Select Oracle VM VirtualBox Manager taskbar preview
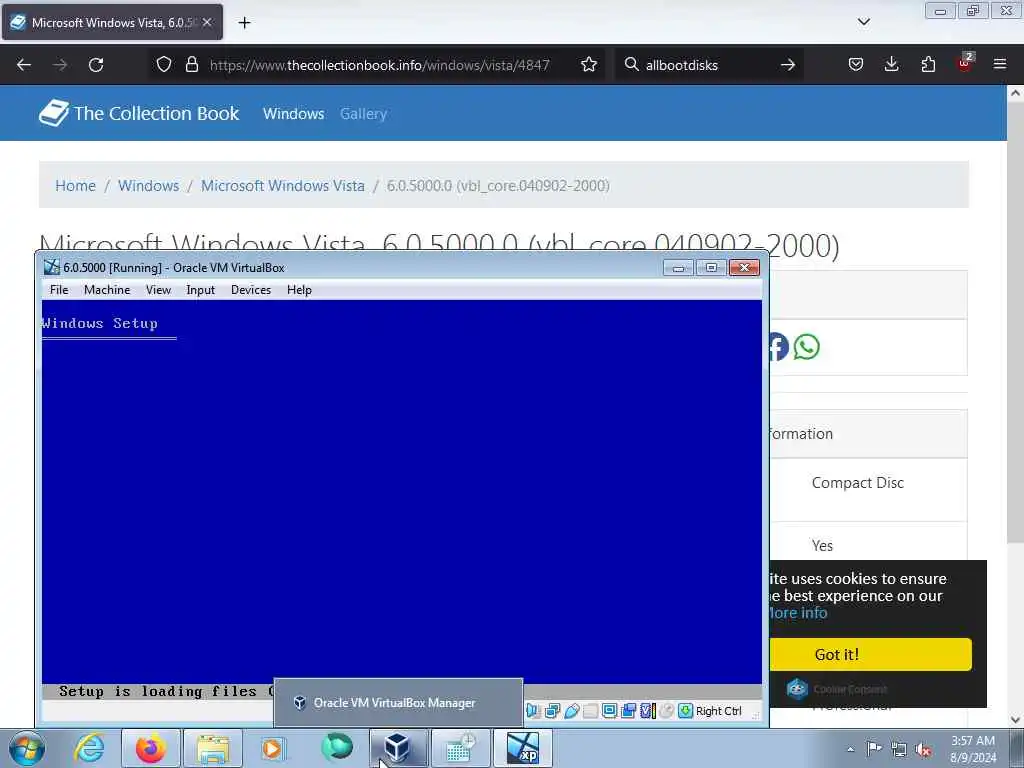1024x768 pixels. point(398,703)
